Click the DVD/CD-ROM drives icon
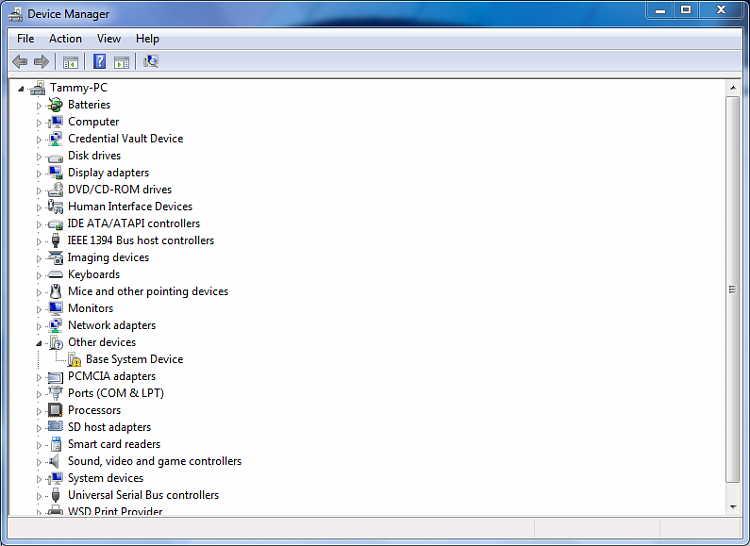This screenshot has height=546, width=750. click(x=55, y=190)
